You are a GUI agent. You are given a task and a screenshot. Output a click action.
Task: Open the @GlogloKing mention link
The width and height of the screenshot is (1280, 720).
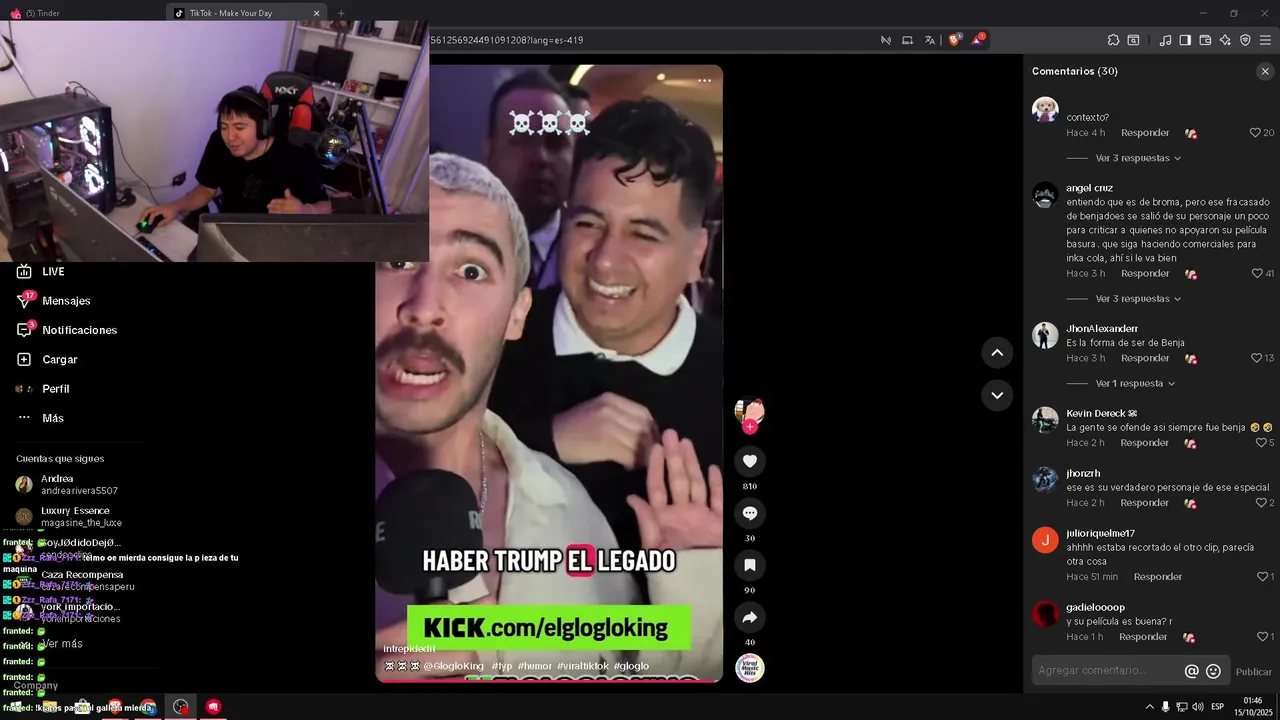click(453, 666)
